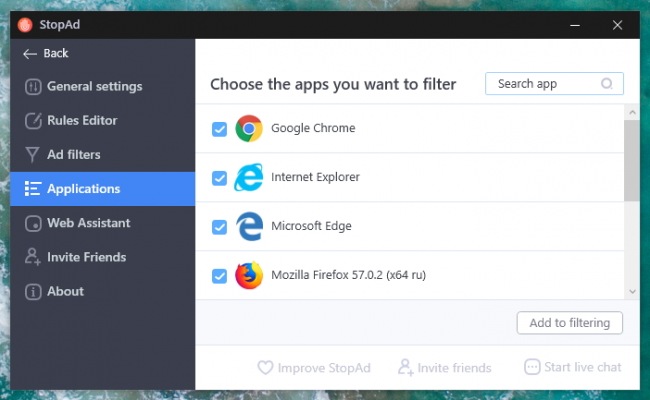650x400 pixels.
Task: Open the Rules Editor section
Action: (102, 121)
